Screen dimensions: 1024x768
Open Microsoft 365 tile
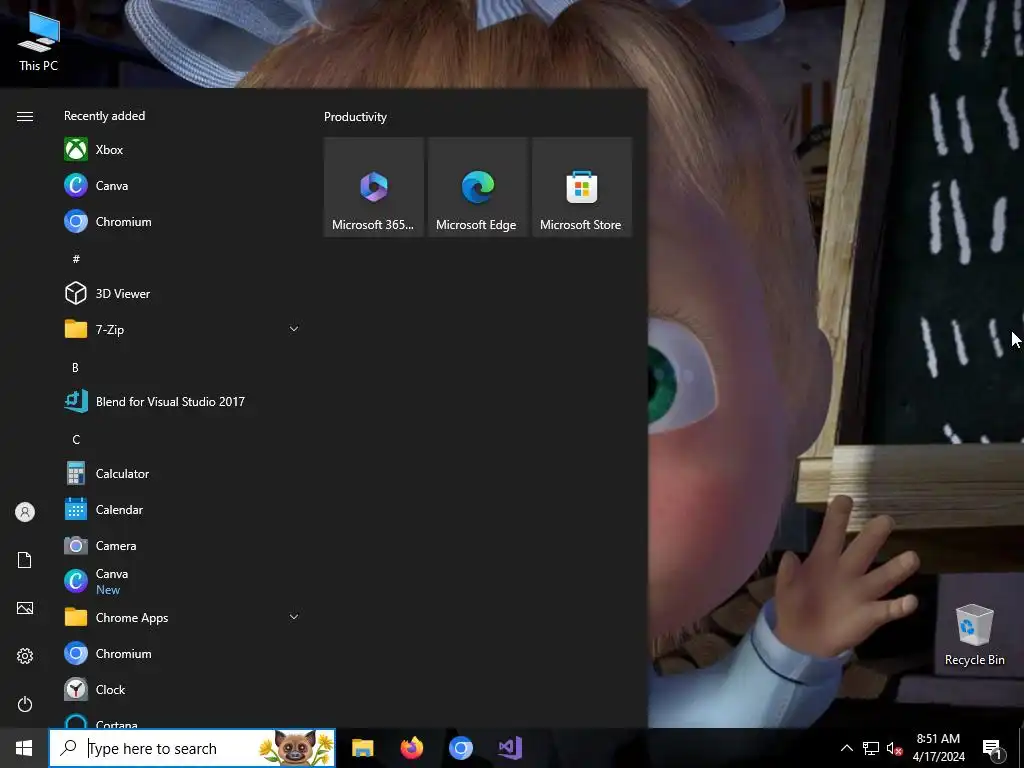374,187
